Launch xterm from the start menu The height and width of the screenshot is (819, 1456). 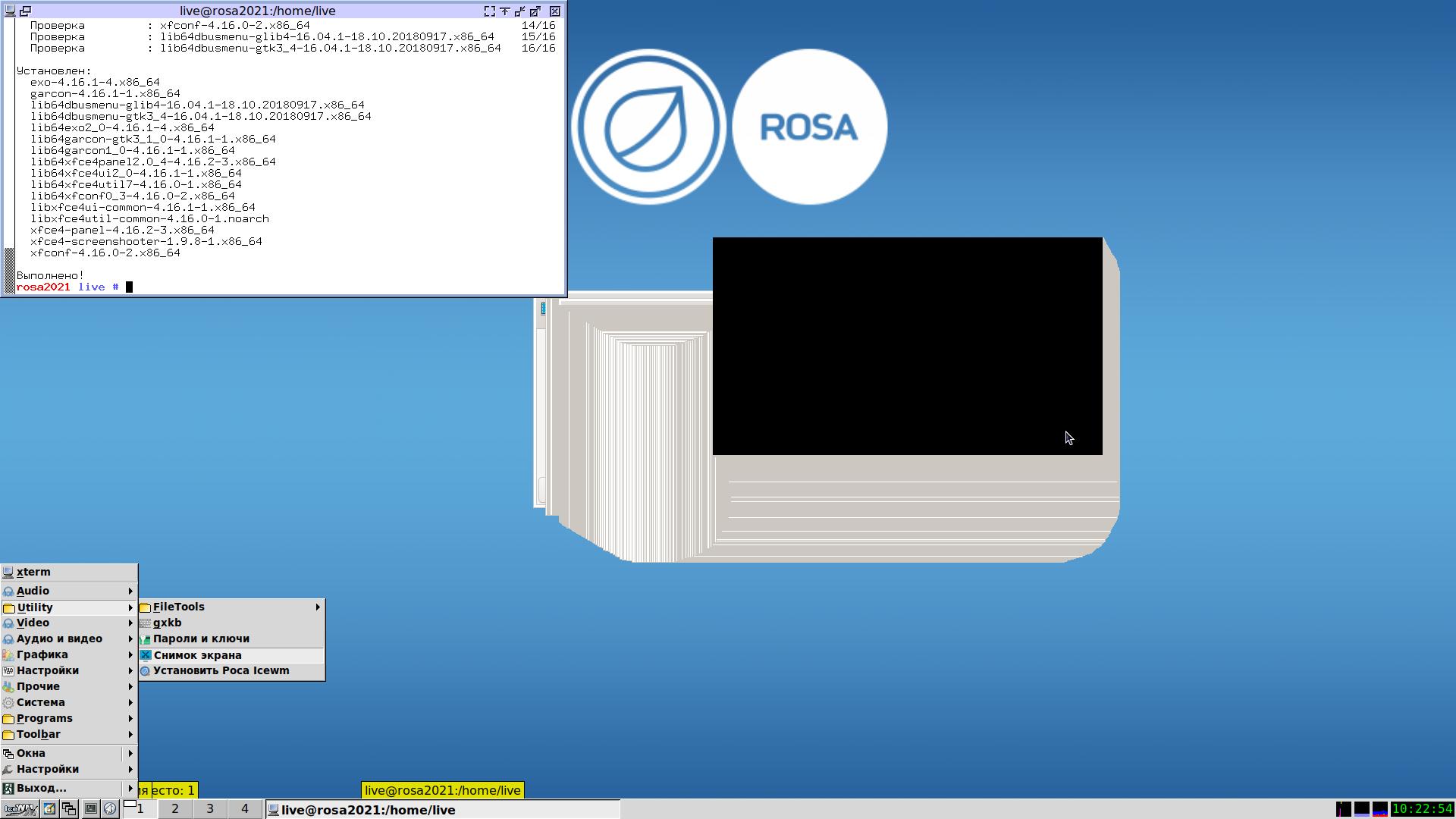pos(33,572)
